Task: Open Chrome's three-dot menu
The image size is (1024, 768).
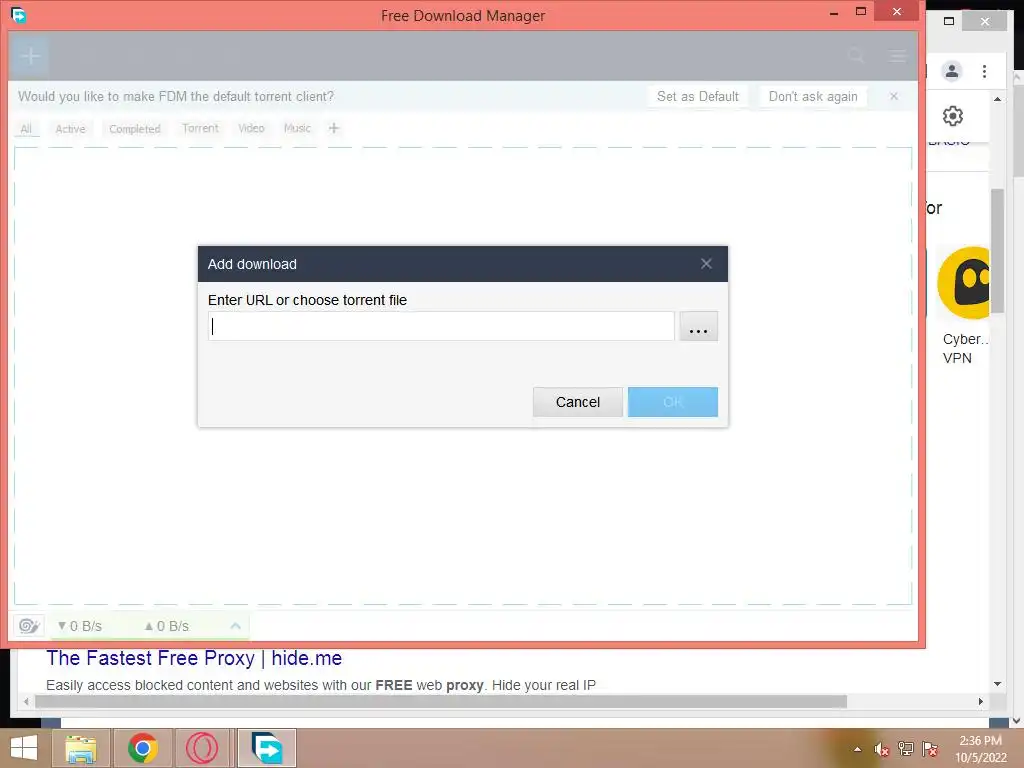Action: (984, 71)
